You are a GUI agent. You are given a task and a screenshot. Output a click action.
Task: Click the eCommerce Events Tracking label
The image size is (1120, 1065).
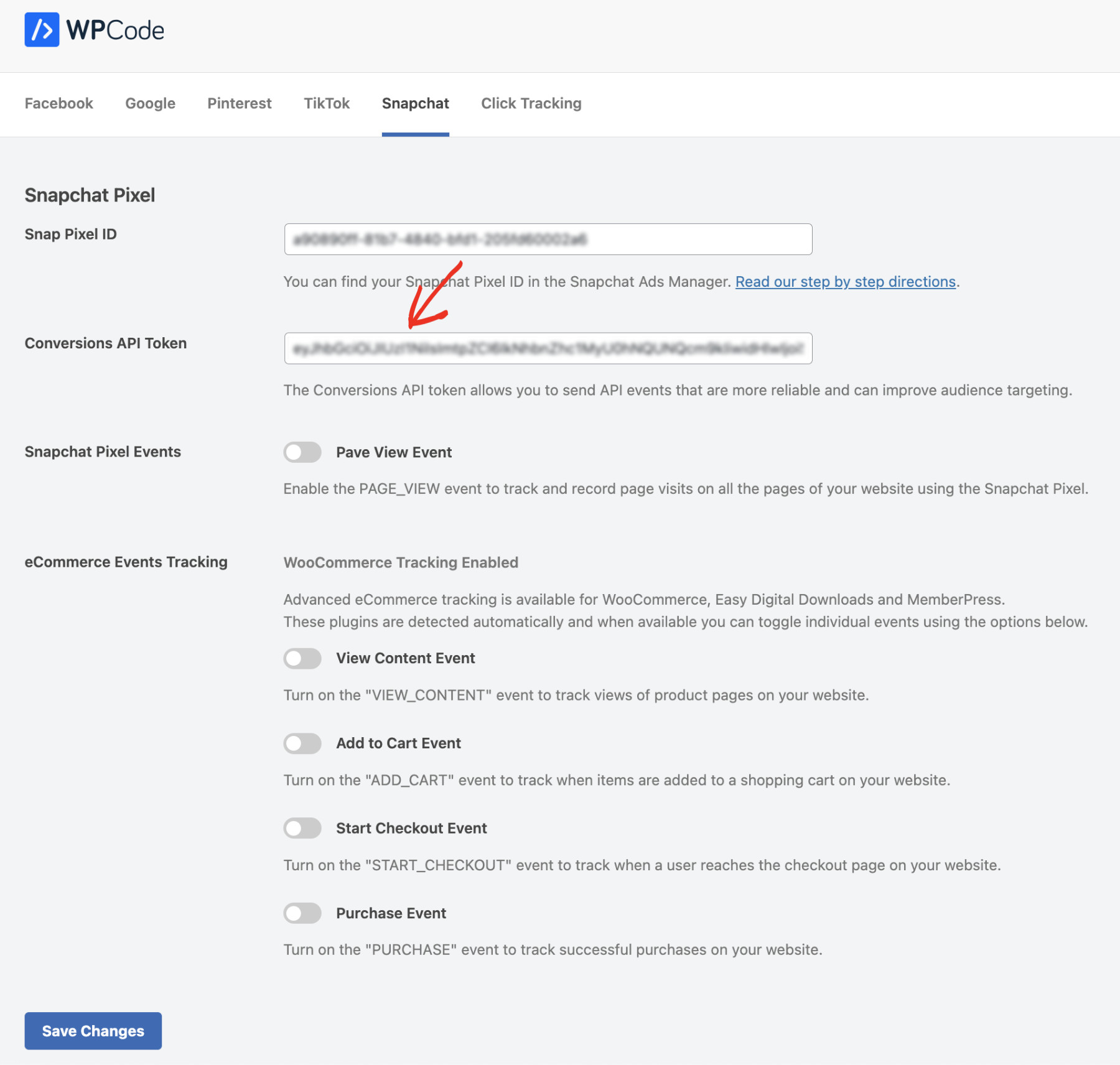pyautogui.click(x=126, y=562)
